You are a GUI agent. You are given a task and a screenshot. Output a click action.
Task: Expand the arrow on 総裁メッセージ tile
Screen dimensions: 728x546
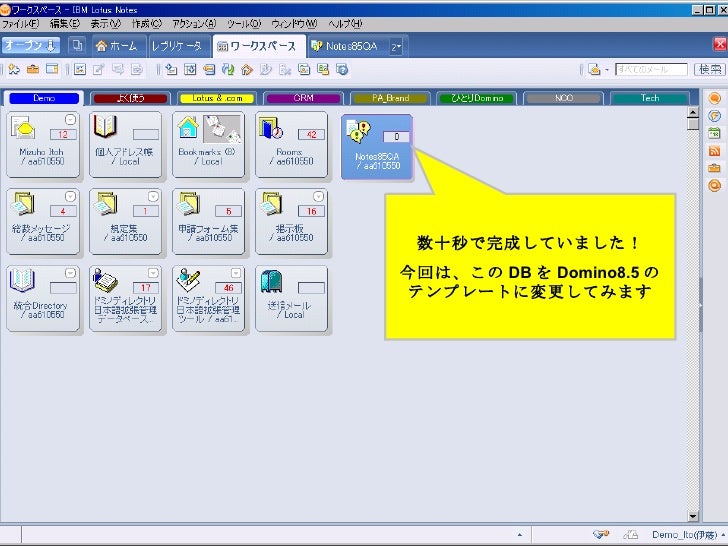tap(70, 197)
